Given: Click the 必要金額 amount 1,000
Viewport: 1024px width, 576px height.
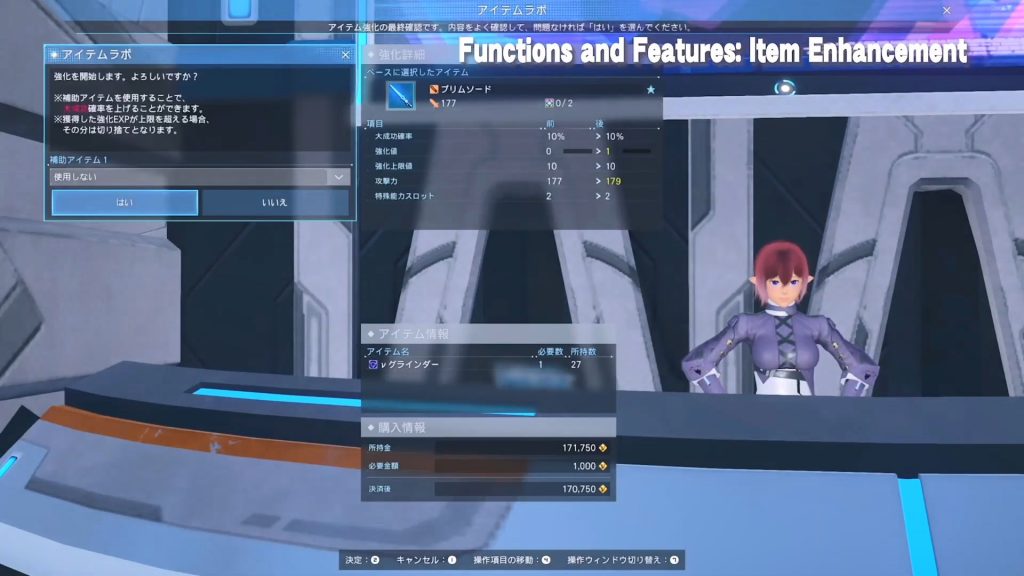Looking at the screenshot, I should tap(584, 466).
